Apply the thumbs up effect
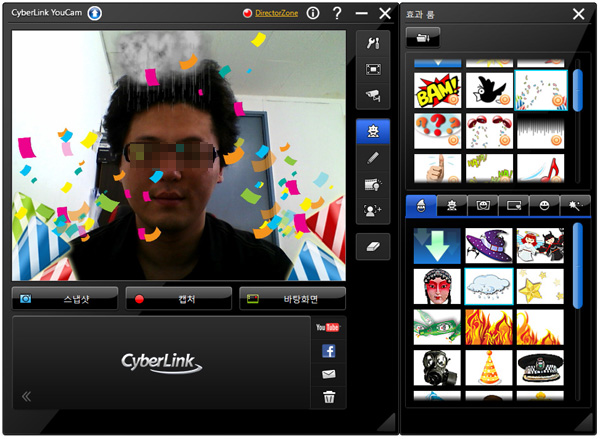Screen dimensions: 600x439 tap(437, 168)
